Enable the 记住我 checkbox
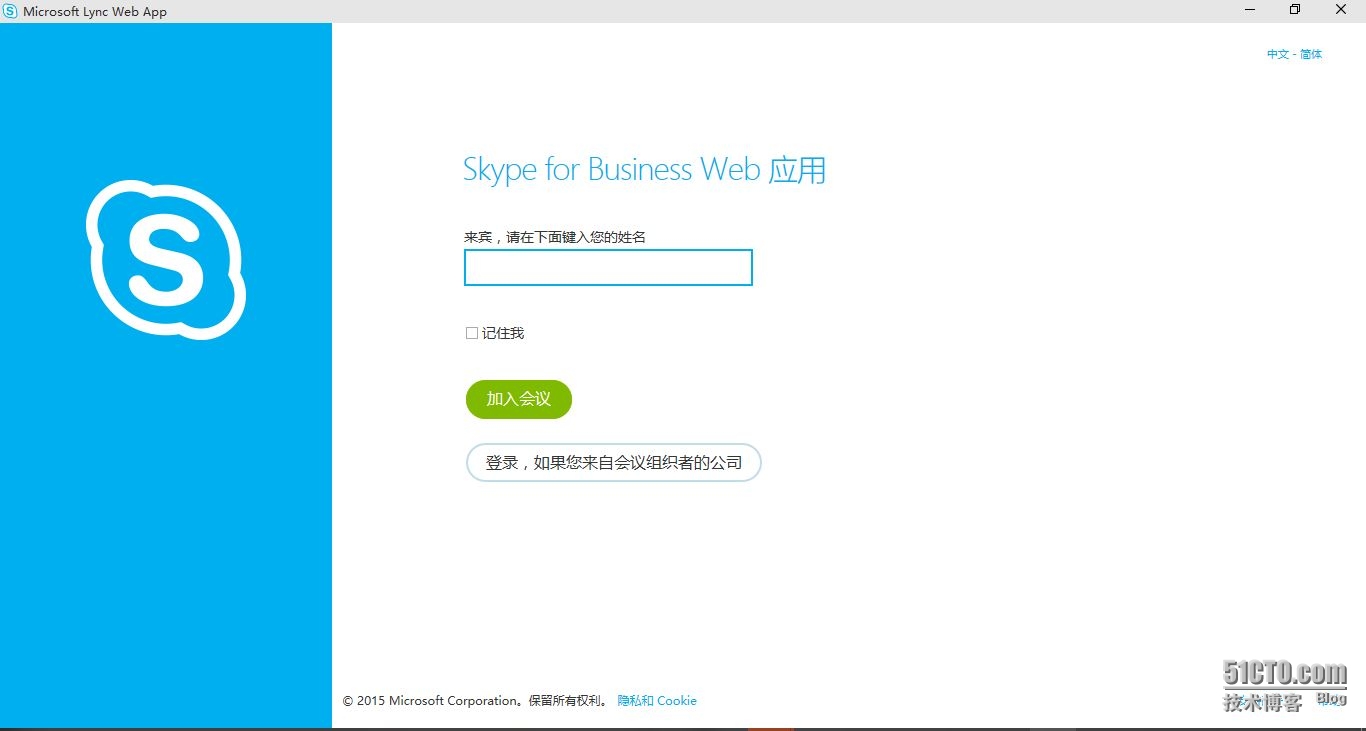This screenshot has width=1366, height=731. click(472, 333)
